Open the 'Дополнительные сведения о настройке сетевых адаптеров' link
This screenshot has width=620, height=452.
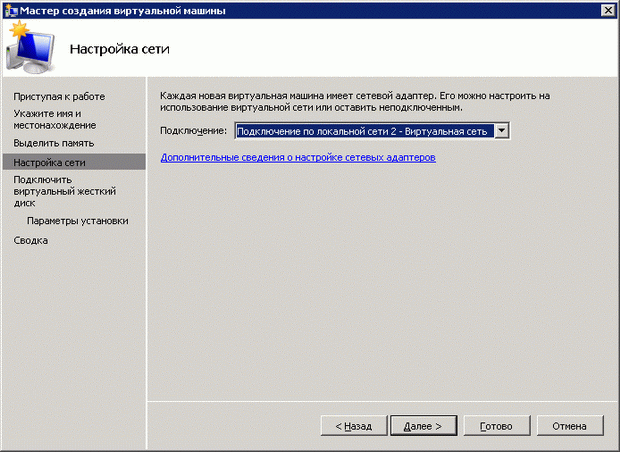tap(298, 158)
